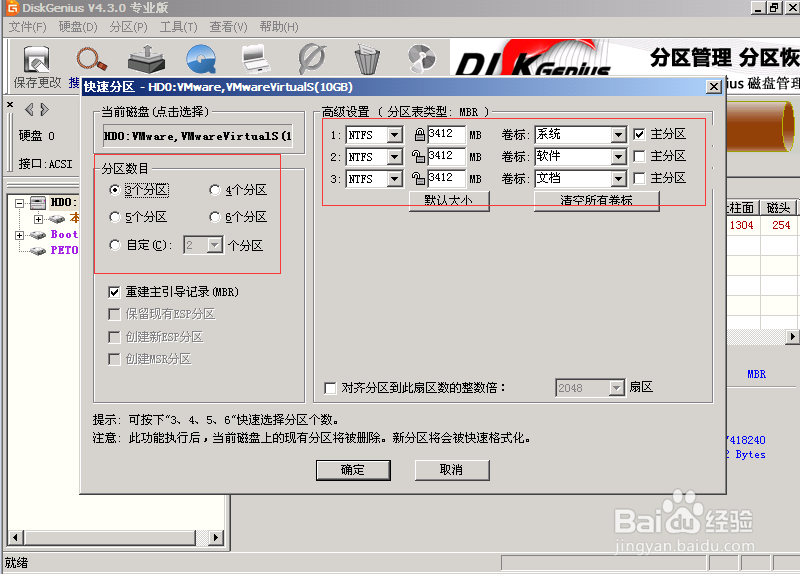Open volume label dropdown showing 文档

(618, 179)
